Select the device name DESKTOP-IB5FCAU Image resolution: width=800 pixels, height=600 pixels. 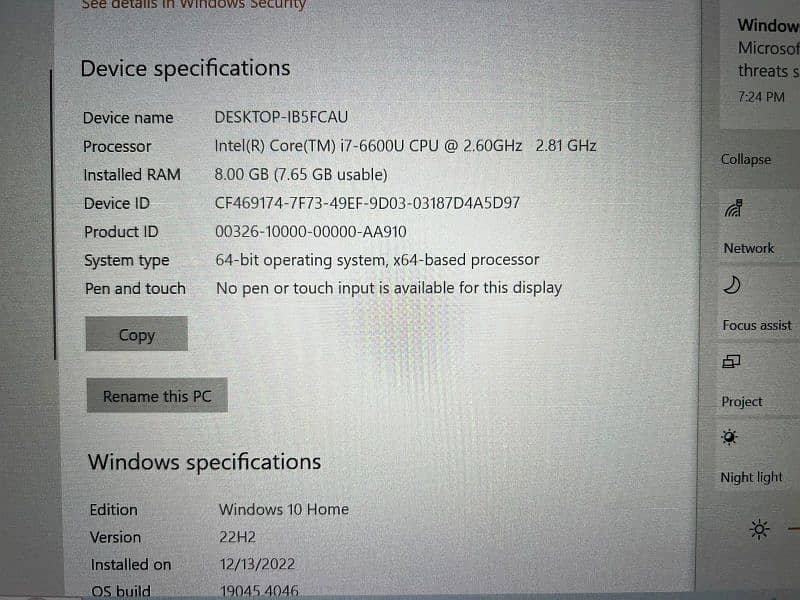(281, 117)
